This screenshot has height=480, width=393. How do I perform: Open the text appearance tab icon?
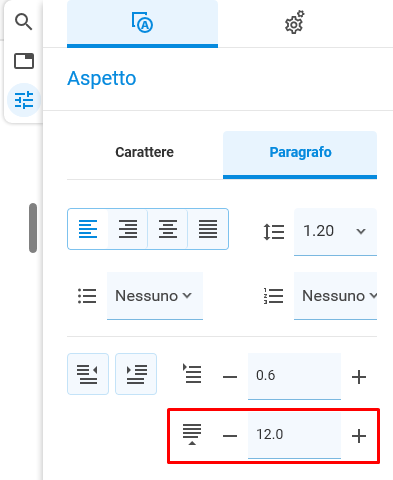142,23
